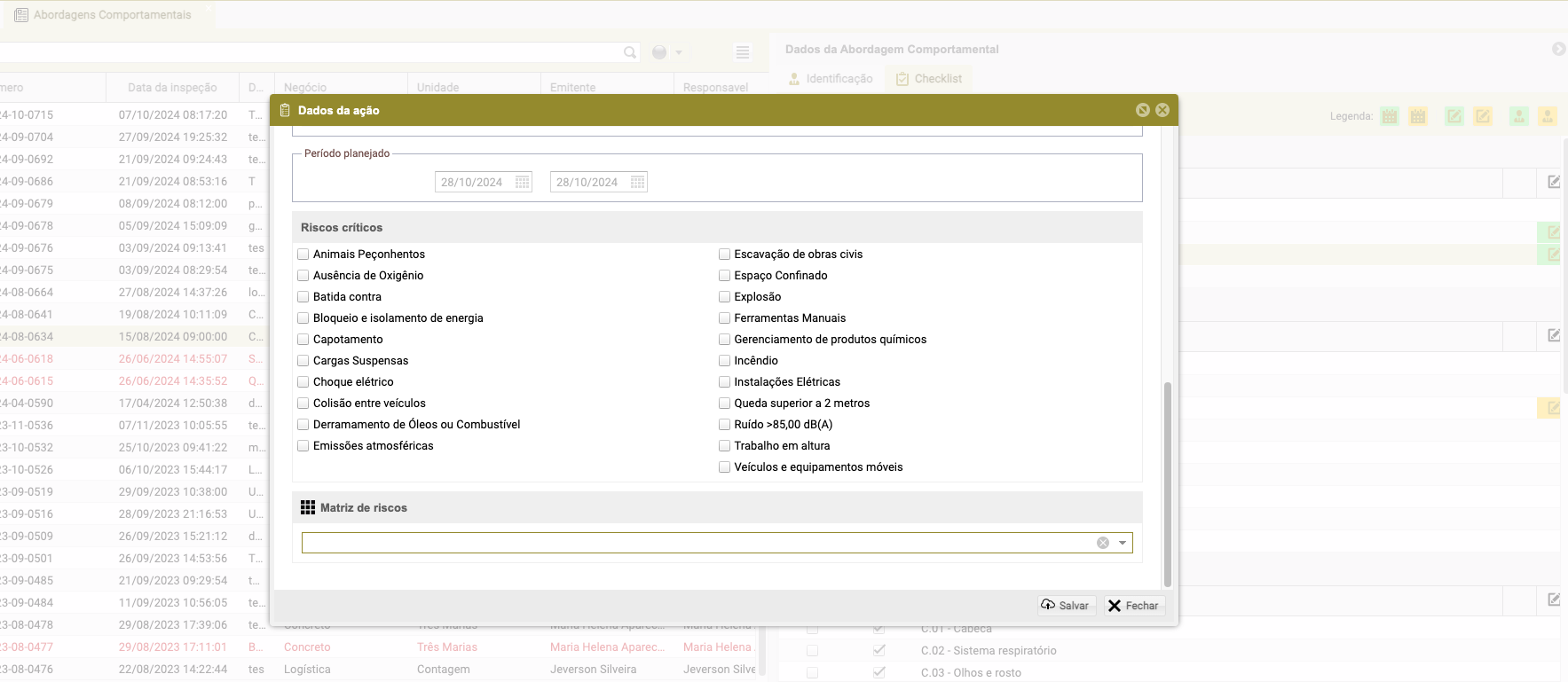
Task: Check Colisão entre veículos box
Action: 303,404
